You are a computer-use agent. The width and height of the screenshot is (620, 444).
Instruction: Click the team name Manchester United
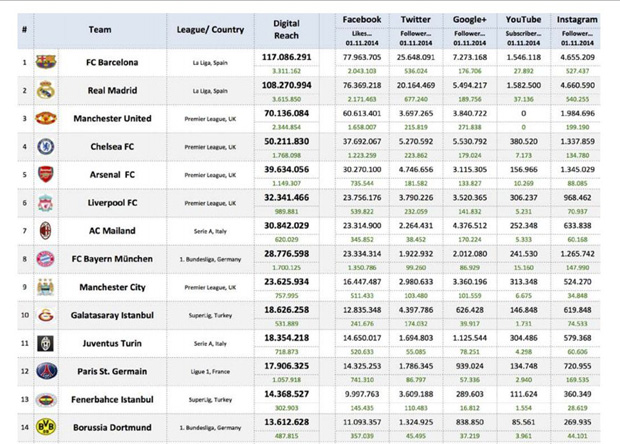click(112, 119)
